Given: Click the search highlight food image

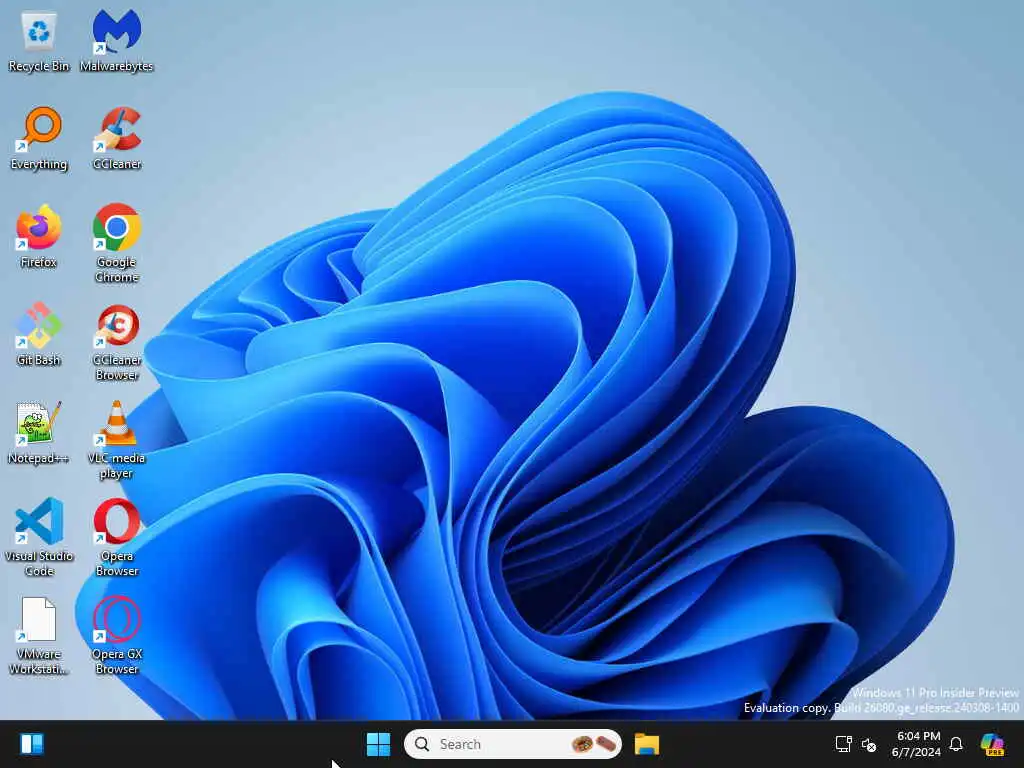Looking at the screenshot, I should tap(594, 744).
